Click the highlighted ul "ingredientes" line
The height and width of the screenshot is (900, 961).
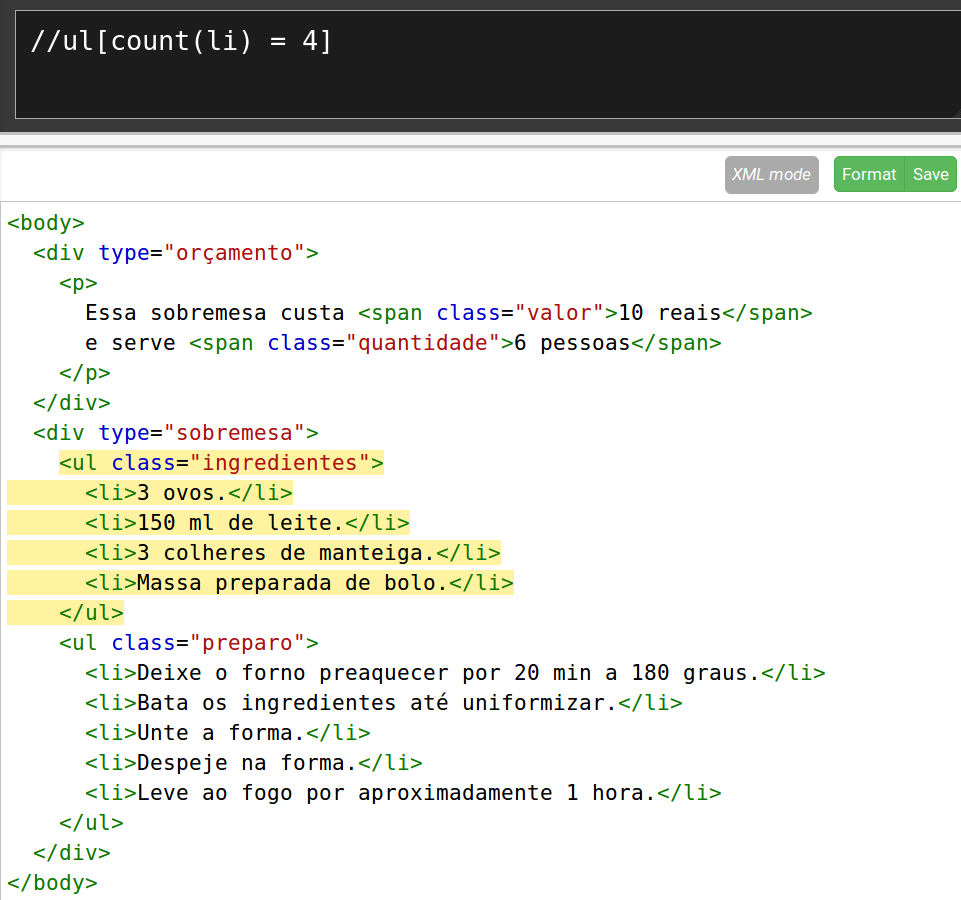click(221, 463)
